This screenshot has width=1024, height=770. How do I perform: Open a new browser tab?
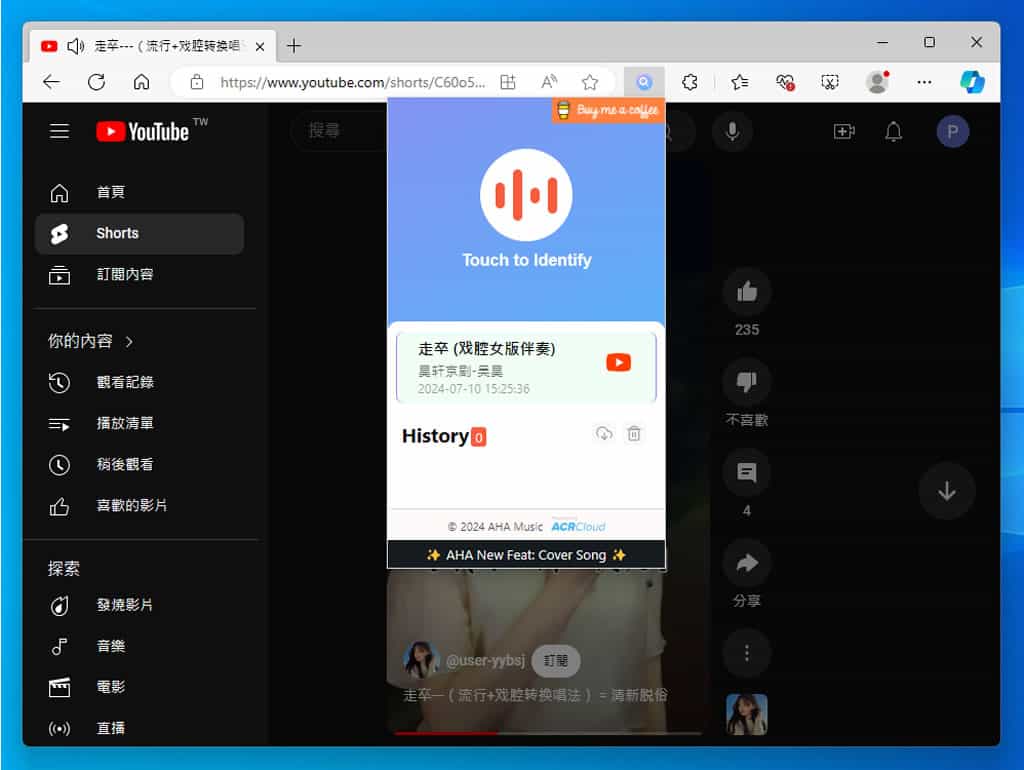click(x=294, y=46)
